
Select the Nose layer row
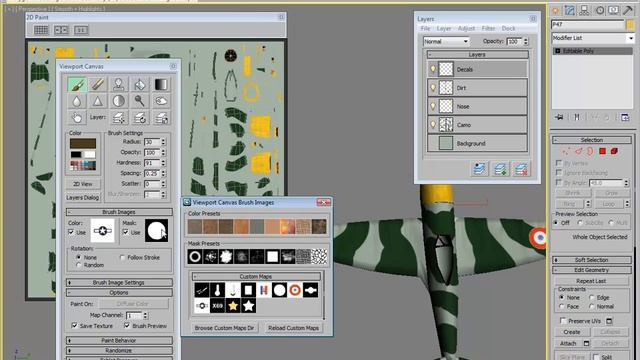click(x=477, y=107)
